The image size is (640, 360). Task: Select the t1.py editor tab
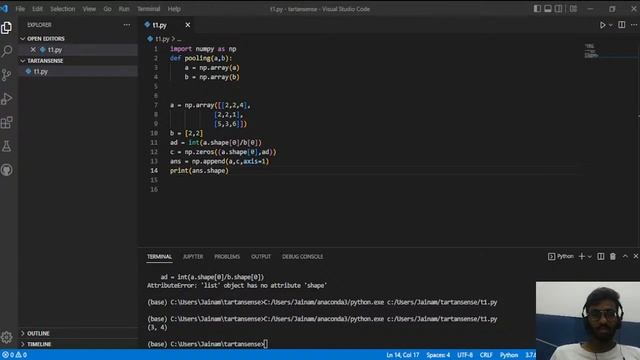coord(167,25)
